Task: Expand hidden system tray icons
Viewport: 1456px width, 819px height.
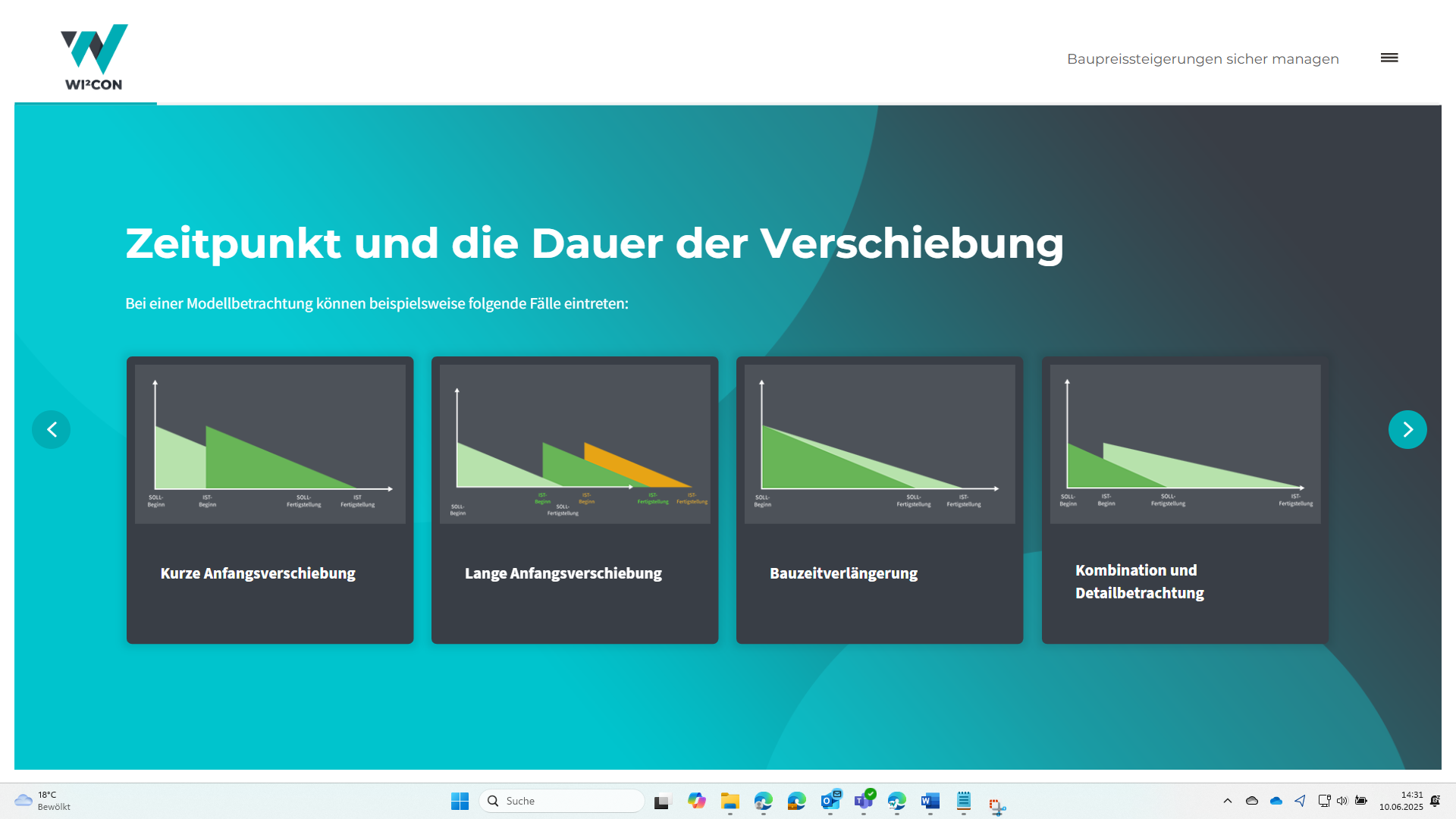Action: point(1228,801)
